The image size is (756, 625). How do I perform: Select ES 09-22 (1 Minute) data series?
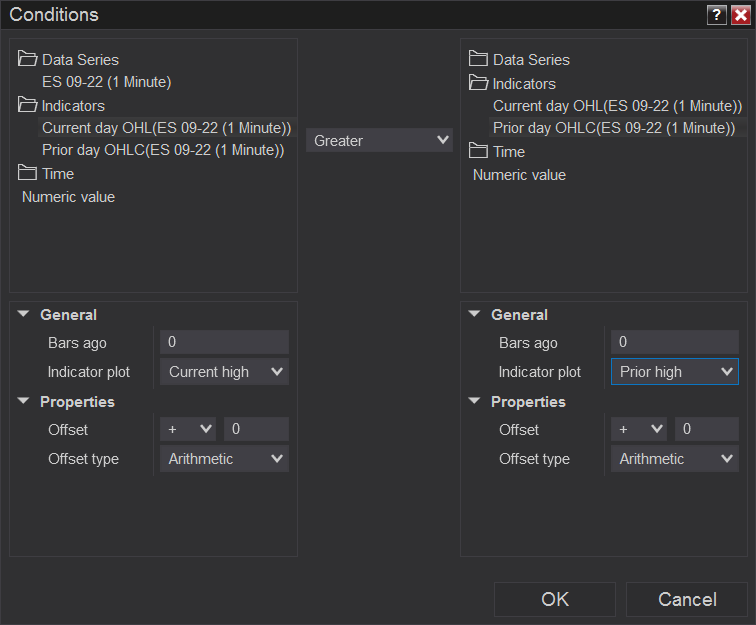[106, 82]
